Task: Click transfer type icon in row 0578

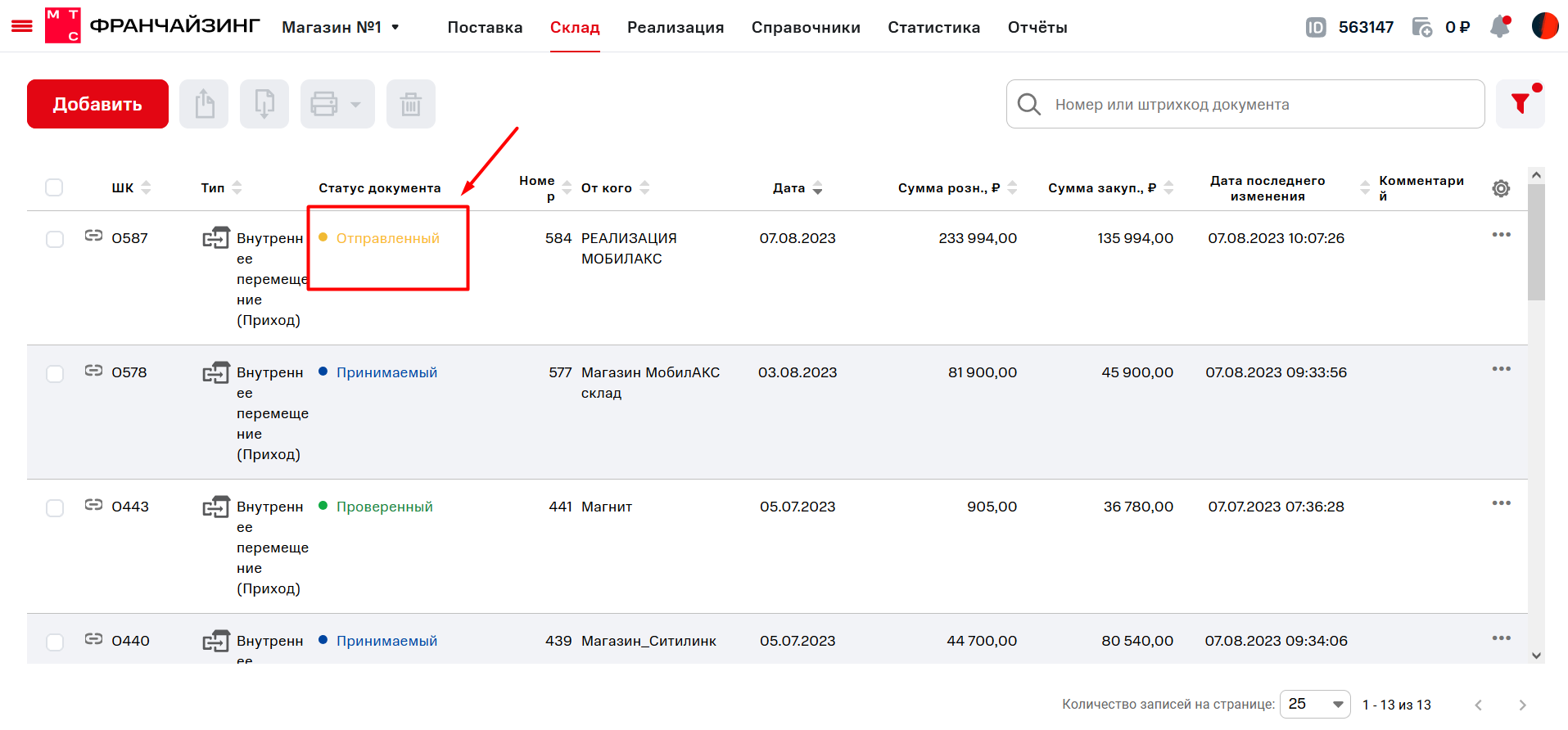Action: point(216,372)
